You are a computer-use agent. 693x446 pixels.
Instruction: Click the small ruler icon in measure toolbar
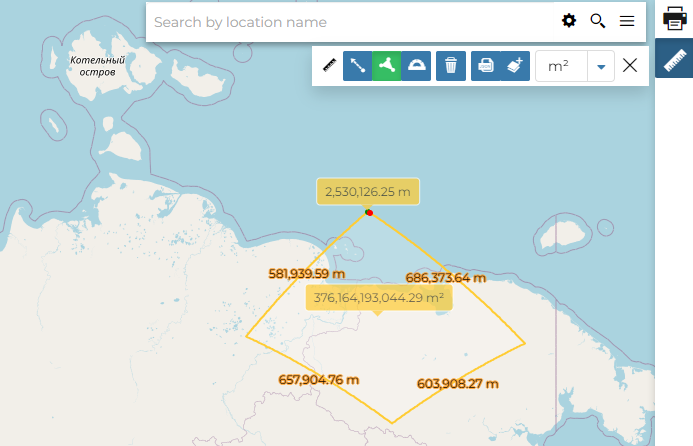[329, 65]
